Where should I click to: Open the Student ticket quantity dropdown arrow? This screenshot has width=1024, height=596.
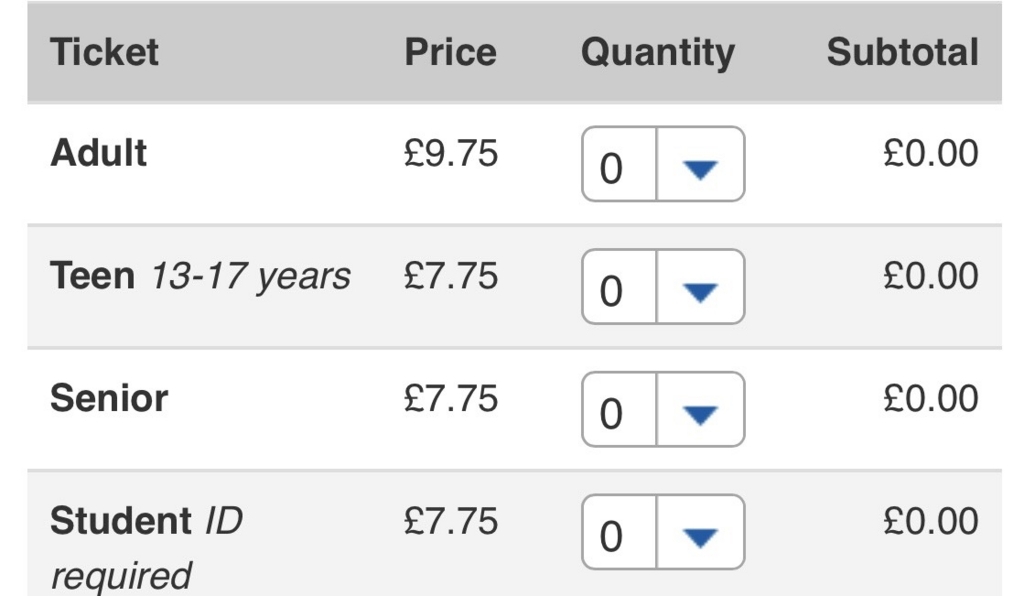700,533
